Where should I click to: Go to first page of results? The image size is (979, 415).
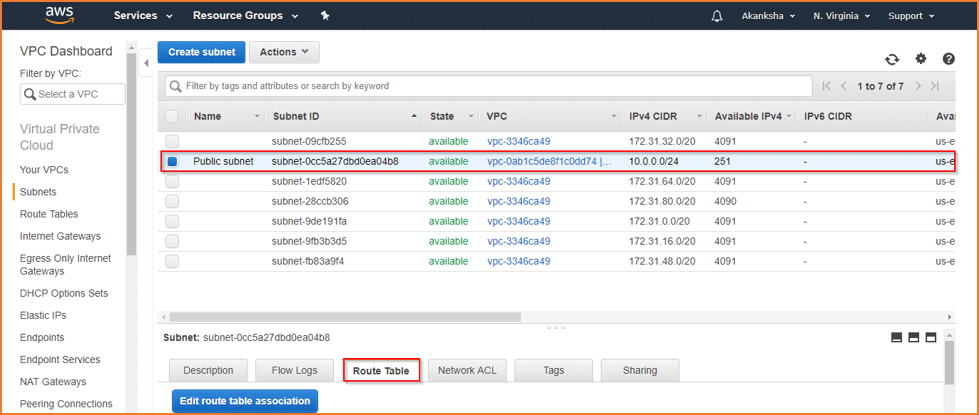pyautogui.click(x=827, y=86)
